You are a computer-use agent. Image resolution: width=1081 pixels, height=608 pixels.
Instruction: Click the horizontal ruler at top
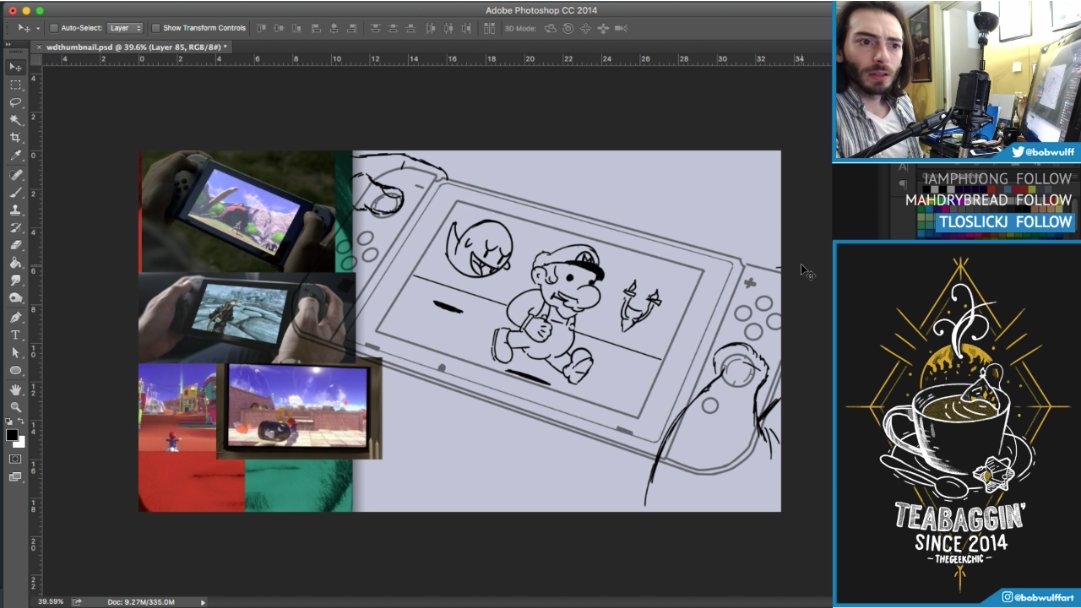tap(436, 59)
